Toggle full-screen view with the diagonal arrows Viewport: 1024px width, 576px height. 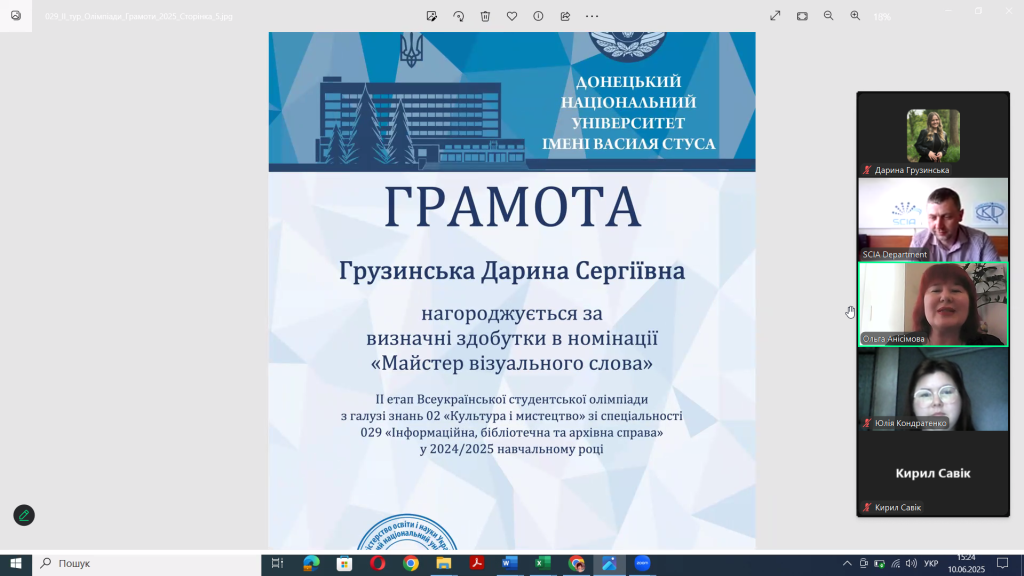pos(775,16)
